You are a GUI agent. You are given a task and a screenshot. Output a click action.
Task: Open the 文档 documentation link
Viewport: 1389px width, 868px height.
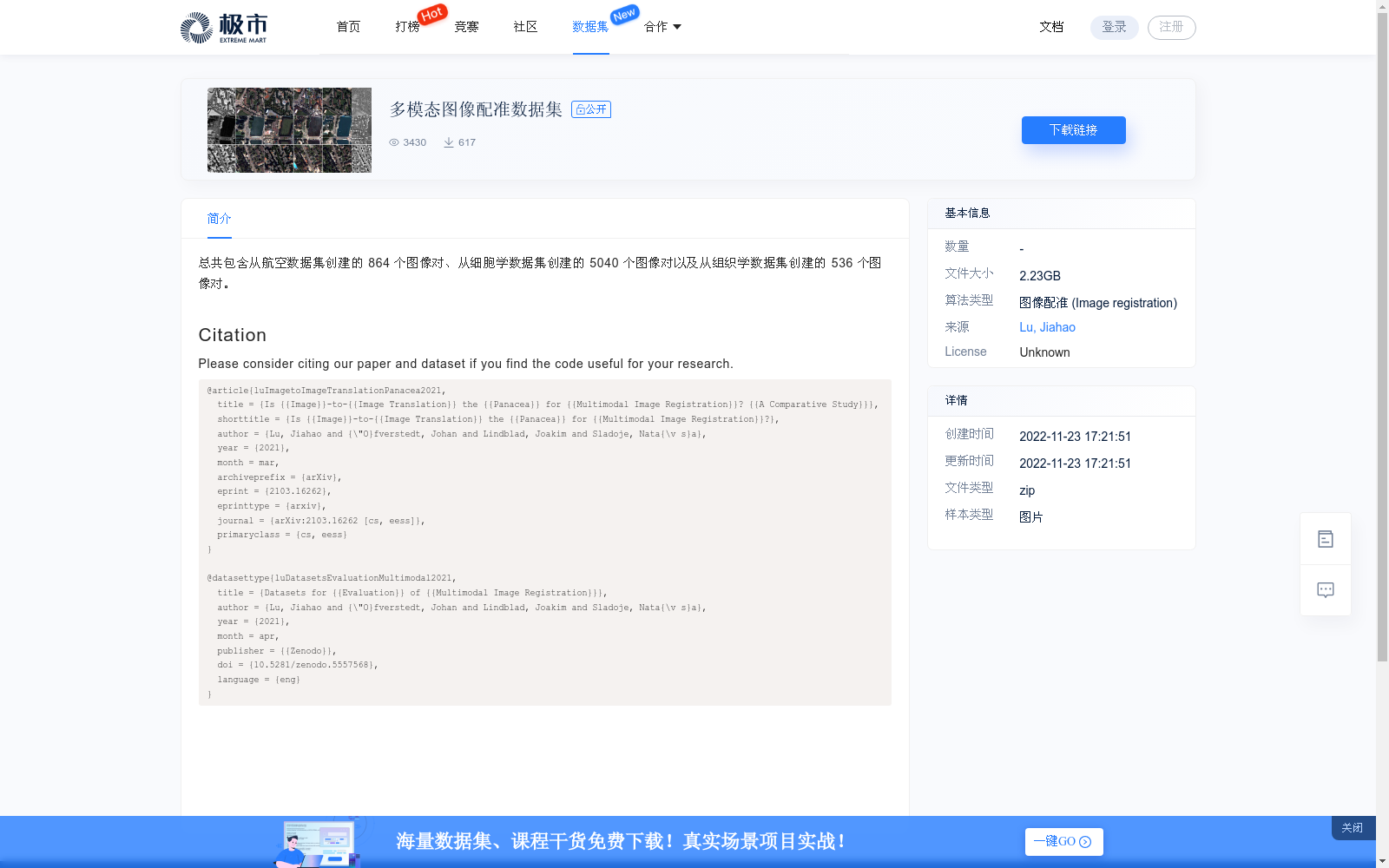click(x=1051, y=27)
